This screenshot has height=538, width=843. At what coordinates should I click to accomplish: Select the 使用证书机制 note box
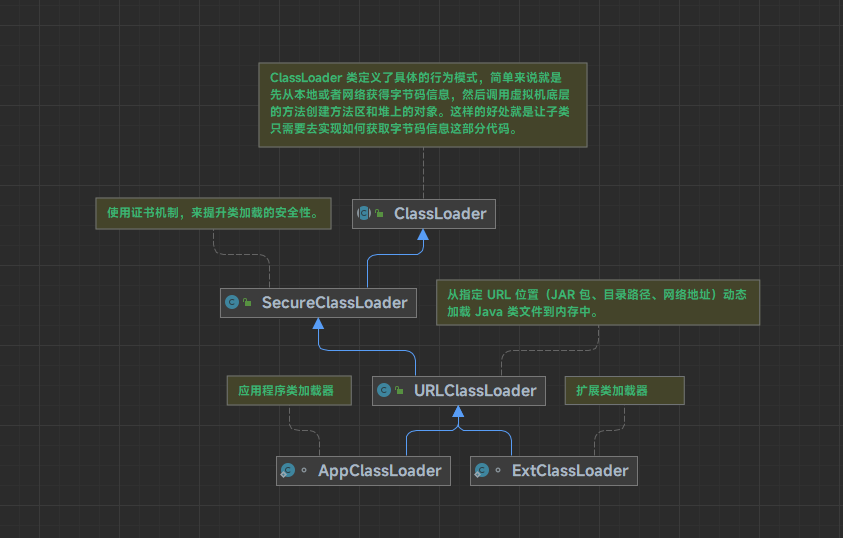tap(213, 213)
